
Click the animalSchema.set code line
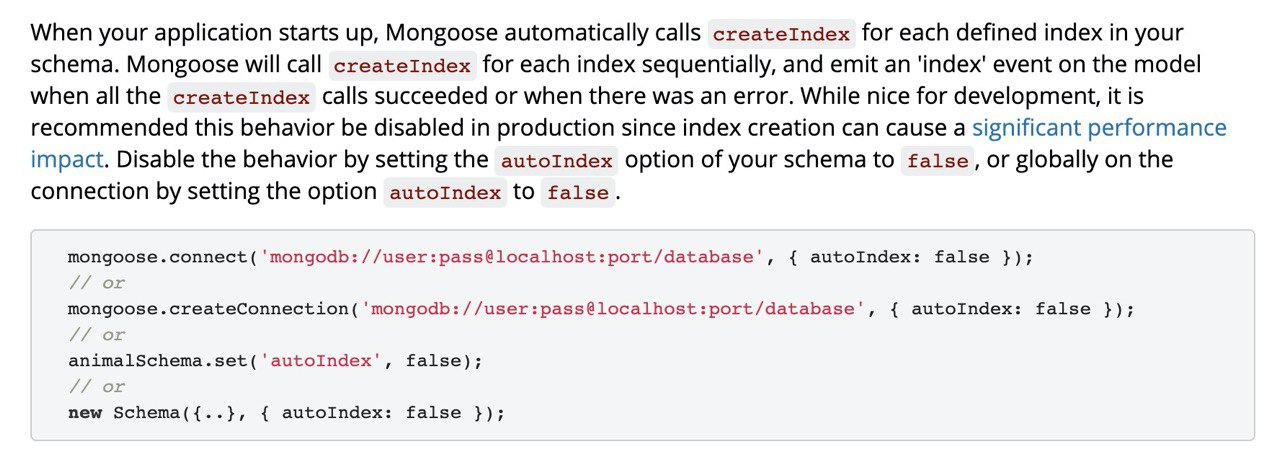[275, 361]
